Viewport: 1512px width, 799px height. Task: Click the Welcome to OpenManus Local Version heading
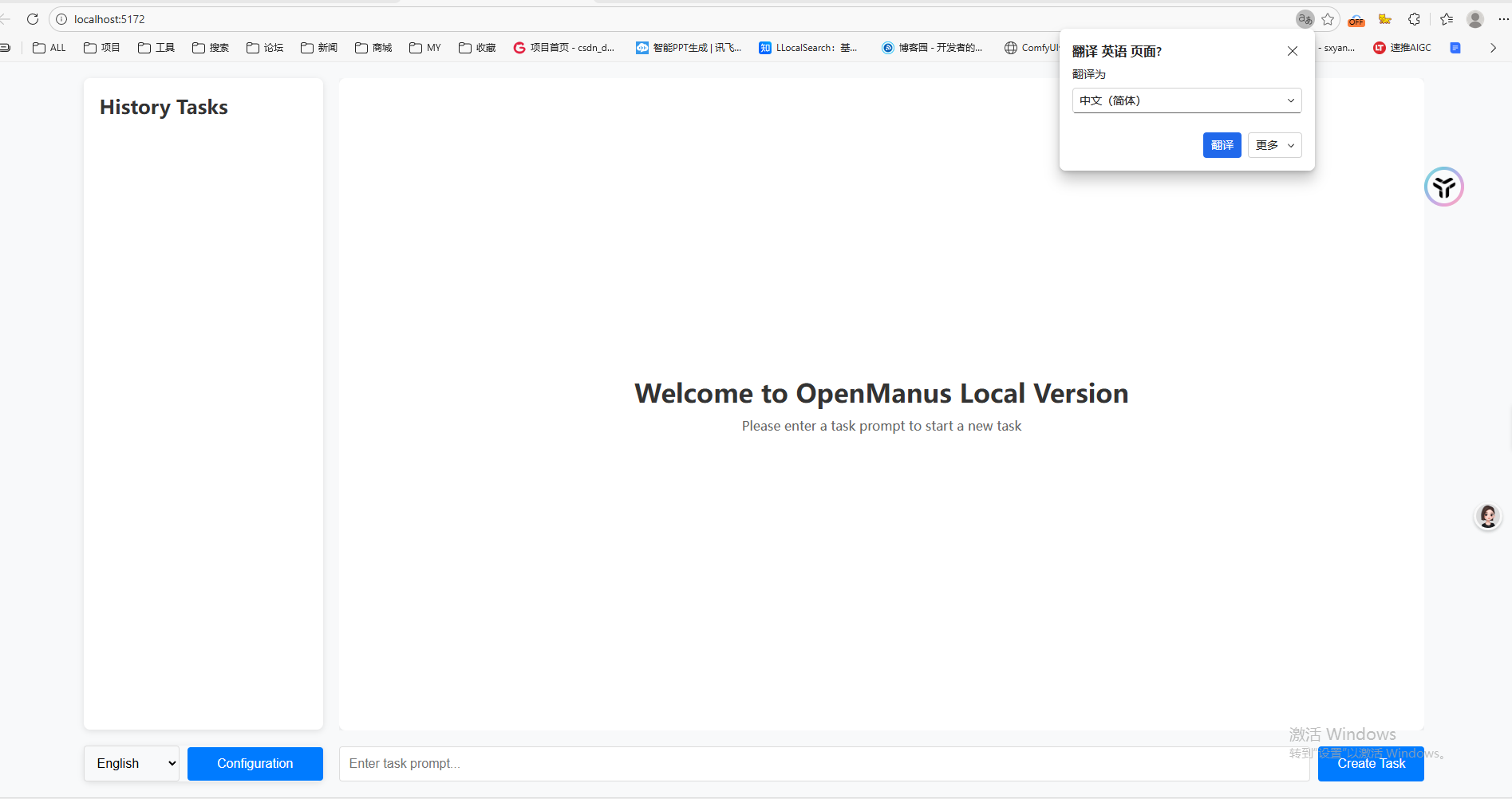[882, 393]
